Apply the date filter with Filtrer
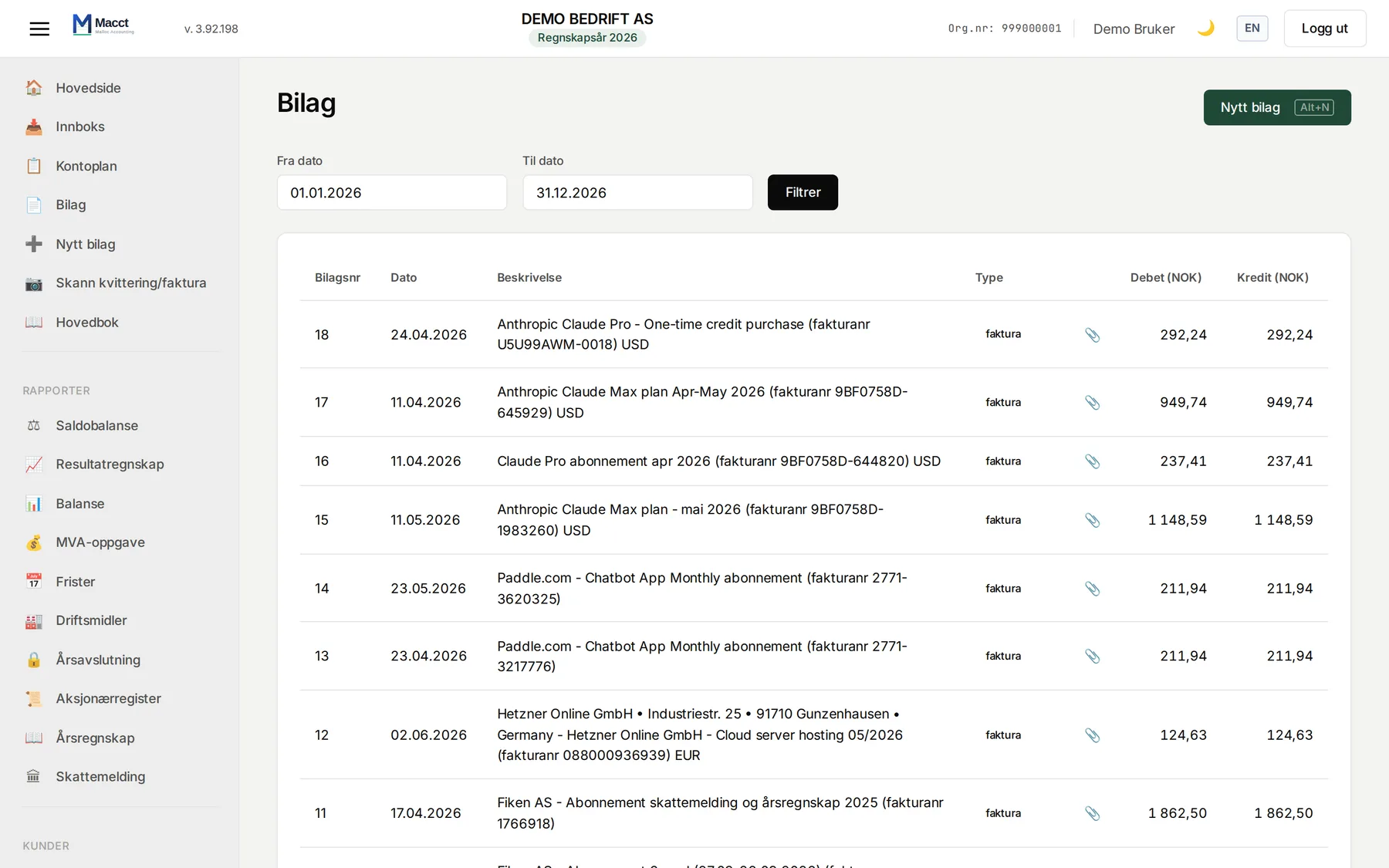Screen dimensions: 1389x868 point(803,192)
